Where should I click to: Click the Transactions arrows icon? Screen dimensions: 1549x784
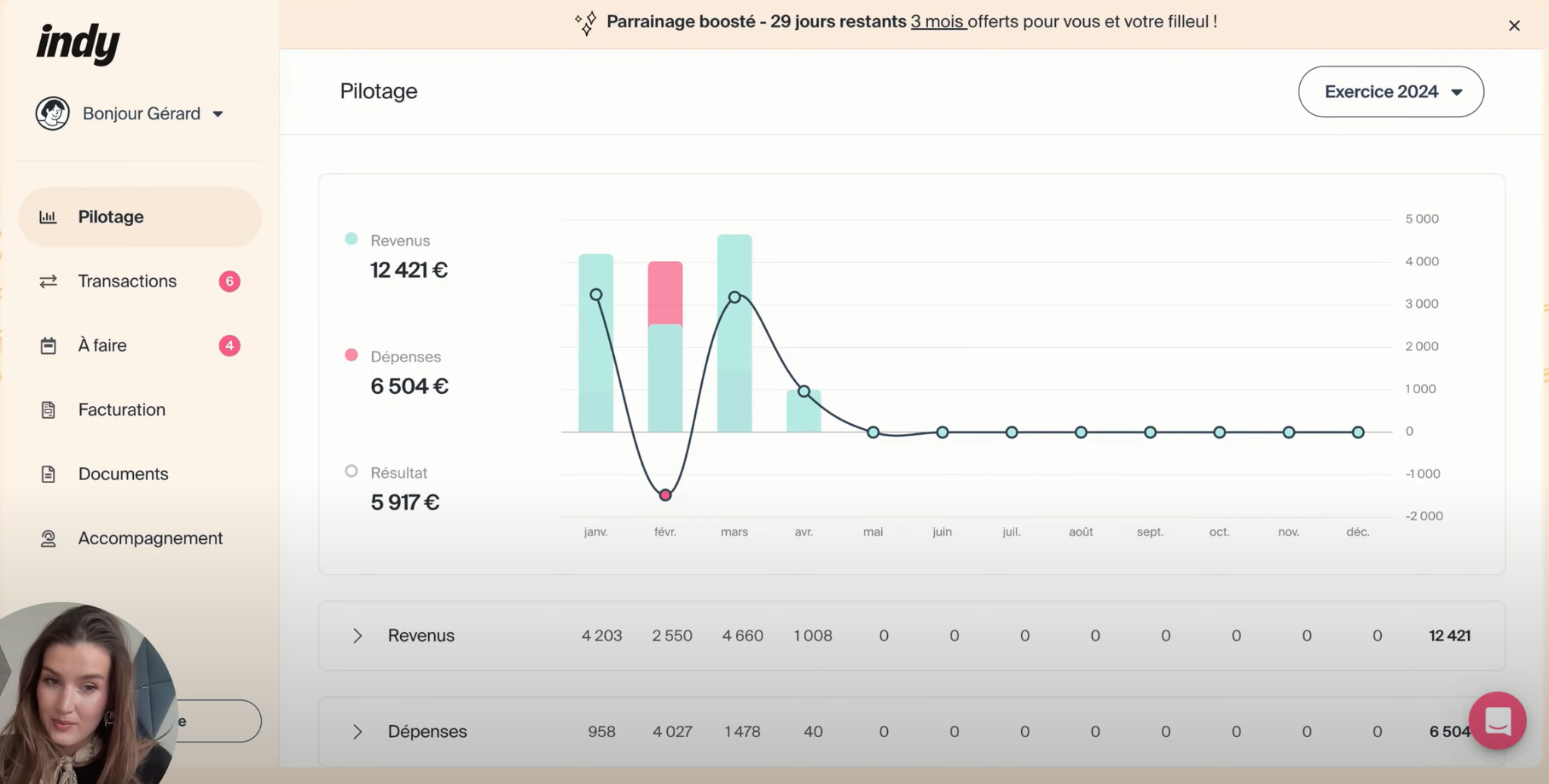coord(48,281)
